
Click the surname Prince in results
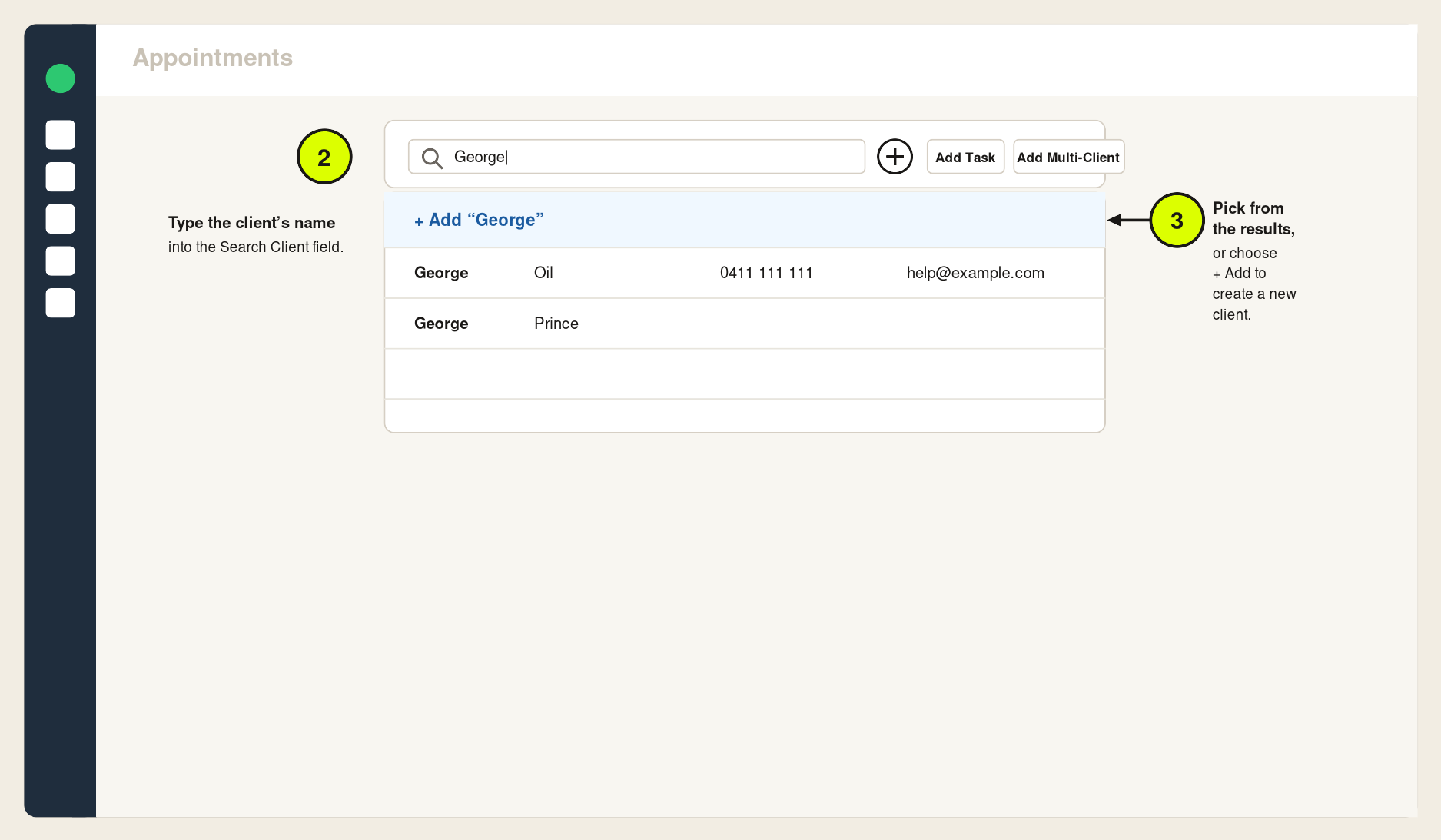[x=556, y=324]
